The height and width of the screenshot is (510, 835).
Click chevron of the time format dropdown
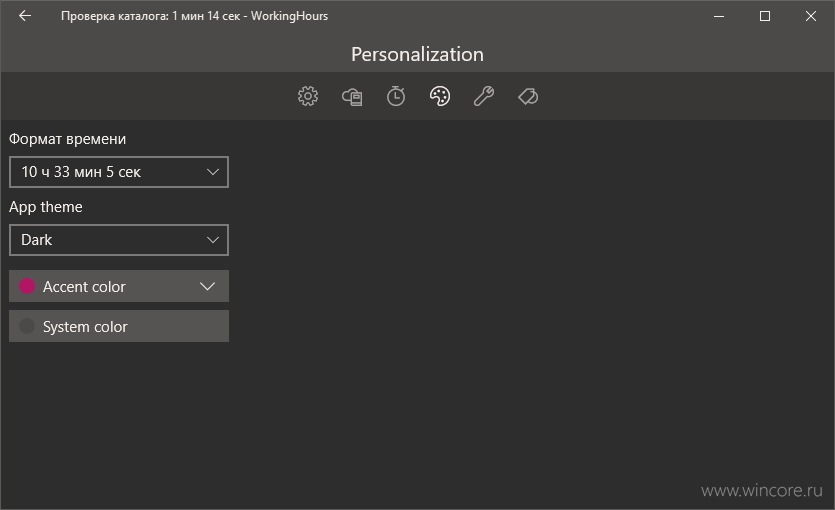click(x=212, y=172)
